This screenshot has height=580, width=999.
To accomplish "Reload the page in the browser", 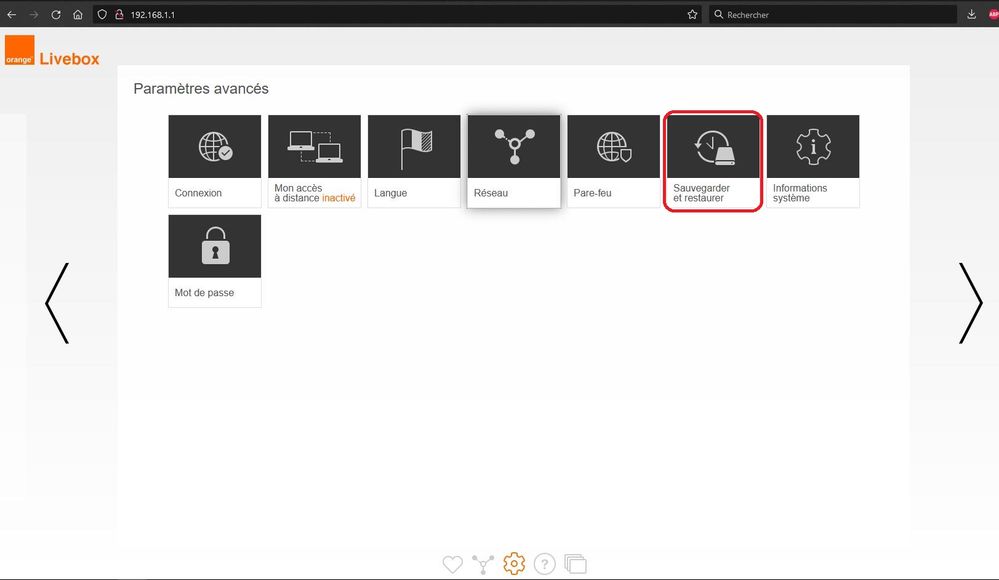I will 55,15.
